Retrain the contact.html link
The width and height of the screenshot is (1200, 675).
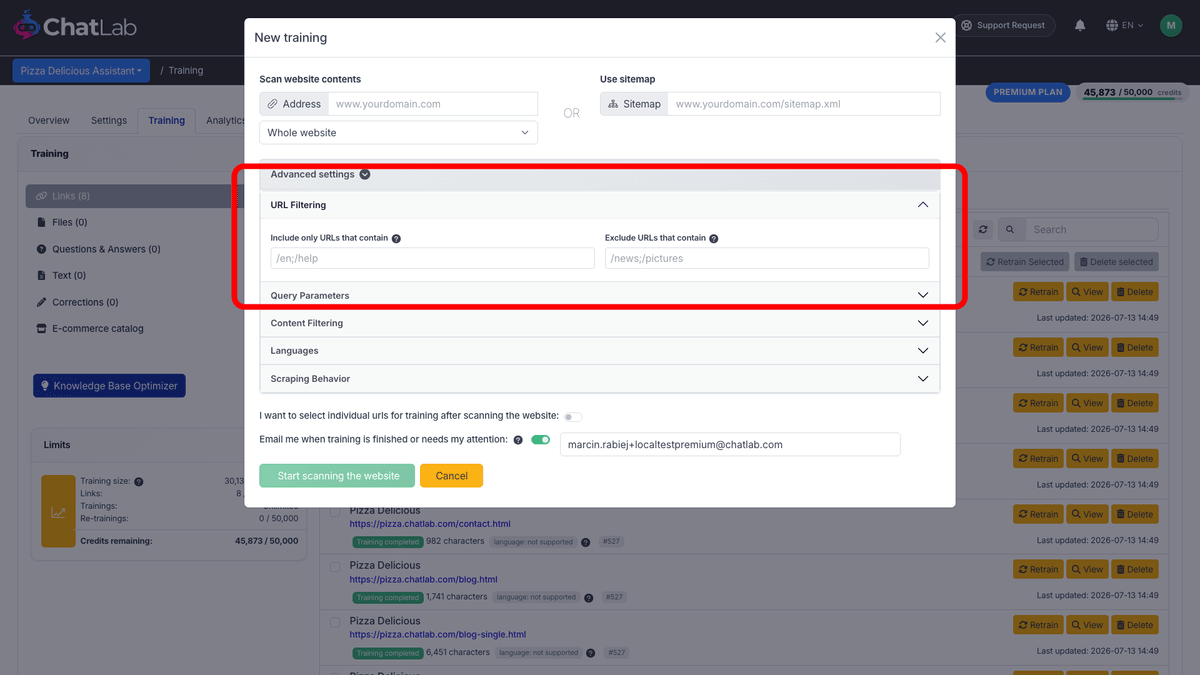pyautogui.click(x=1037, y=514)
